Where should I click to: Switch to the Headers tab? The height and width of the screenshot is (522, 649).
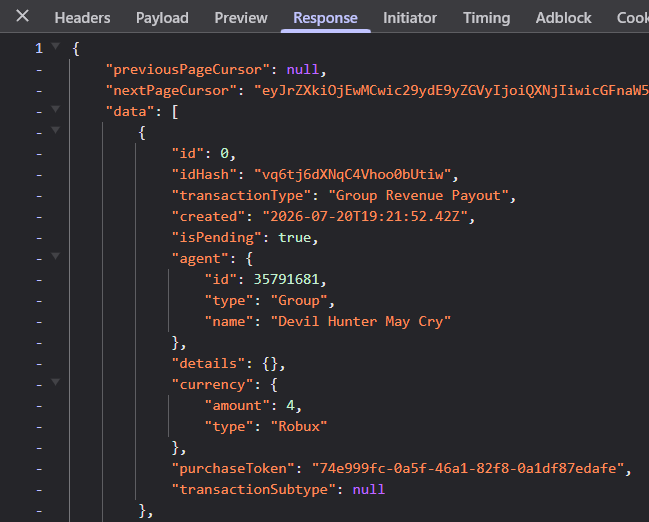82,18
